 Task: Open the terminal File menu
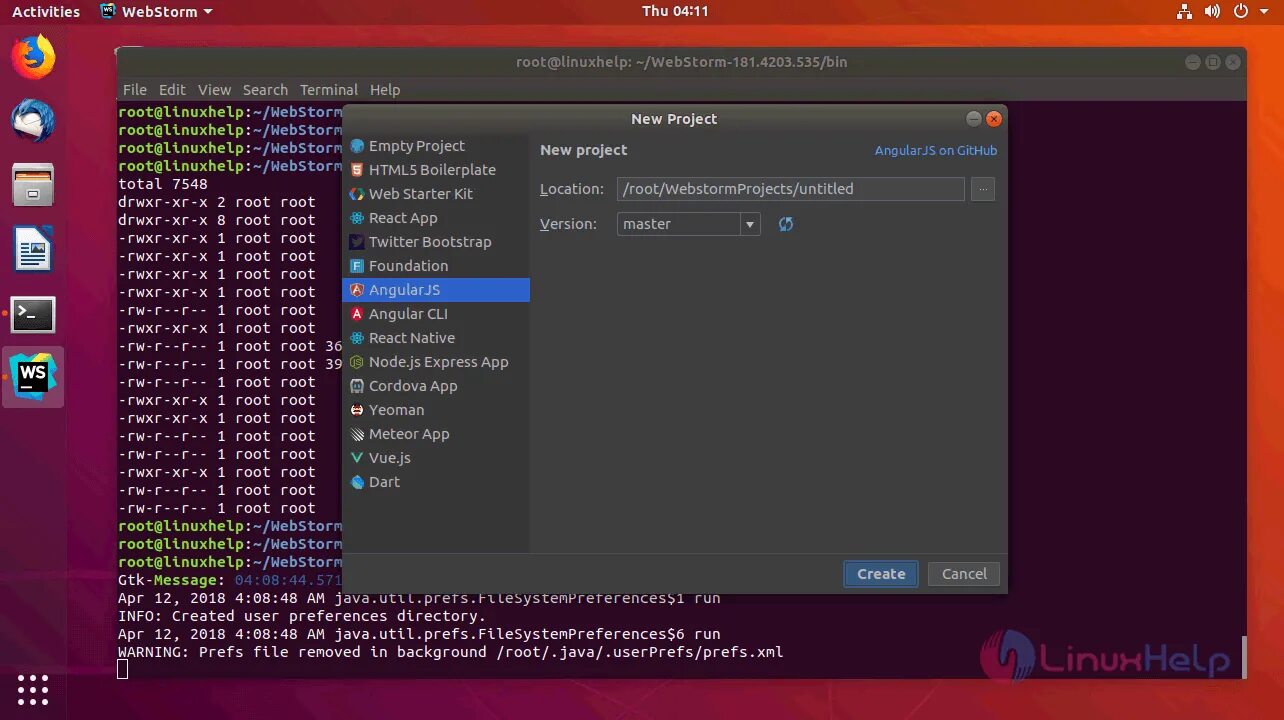click(135, 90)
